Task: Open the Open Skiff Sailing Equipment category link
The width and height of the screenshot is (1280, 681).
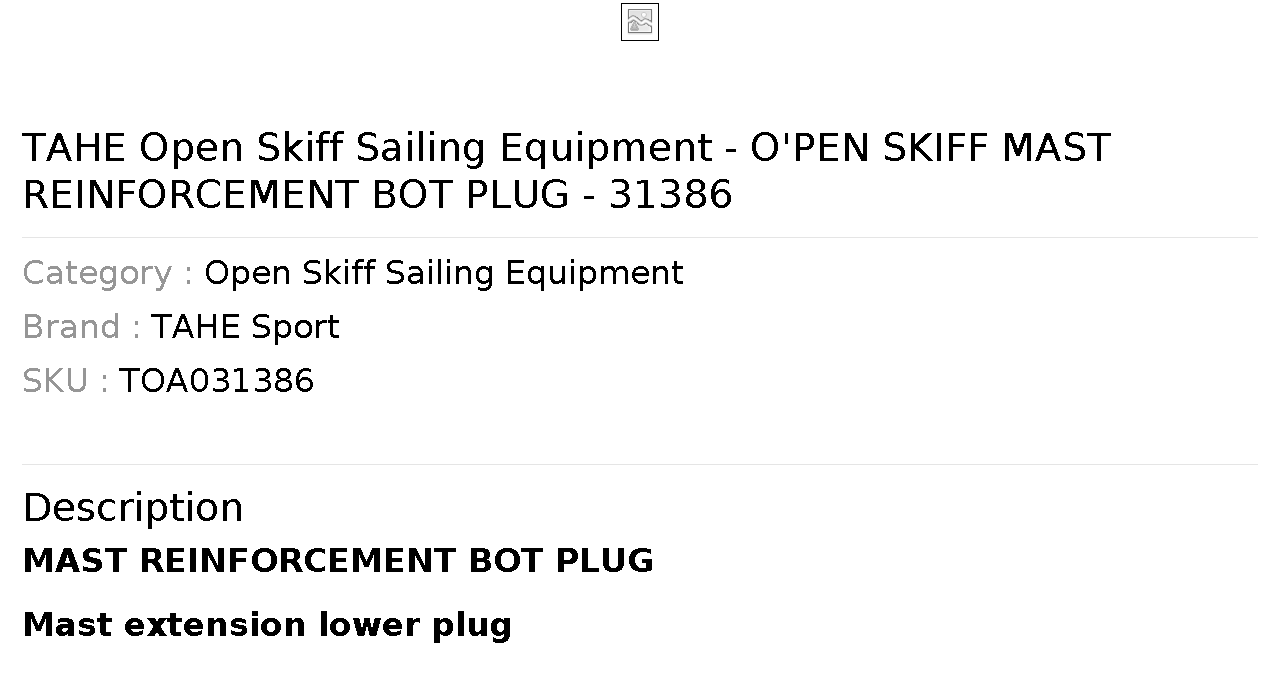Action: click(444, 273)
